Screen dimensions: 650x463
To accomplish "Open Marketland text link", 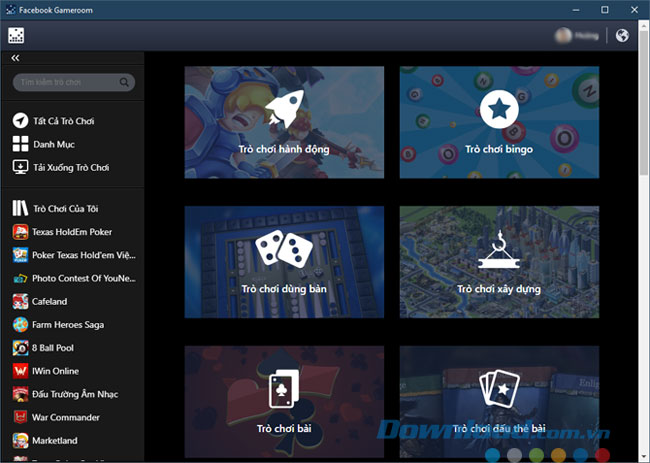I will coord(55,441).
